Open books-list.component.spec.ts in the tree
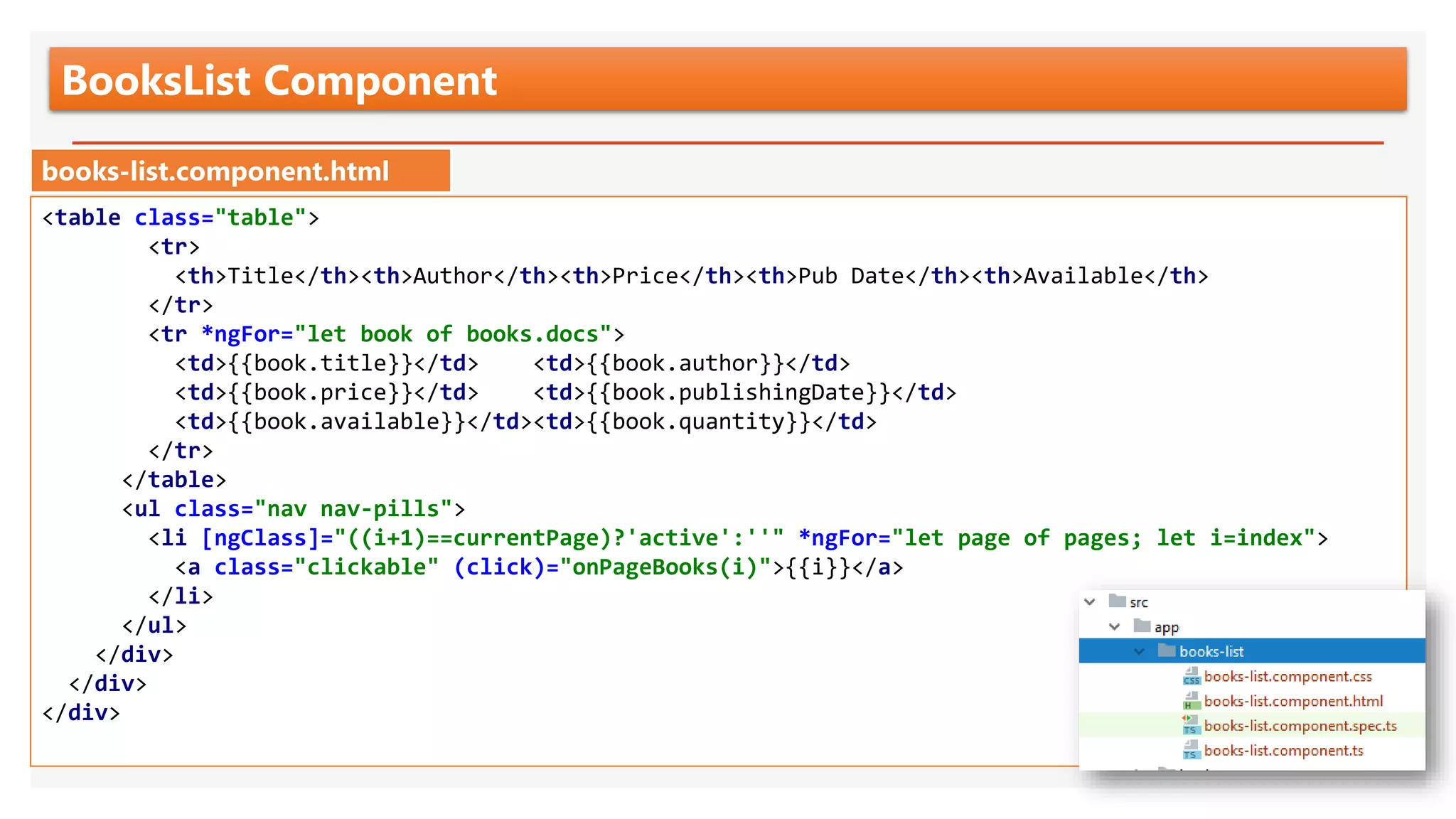 tap(1300, 726)
